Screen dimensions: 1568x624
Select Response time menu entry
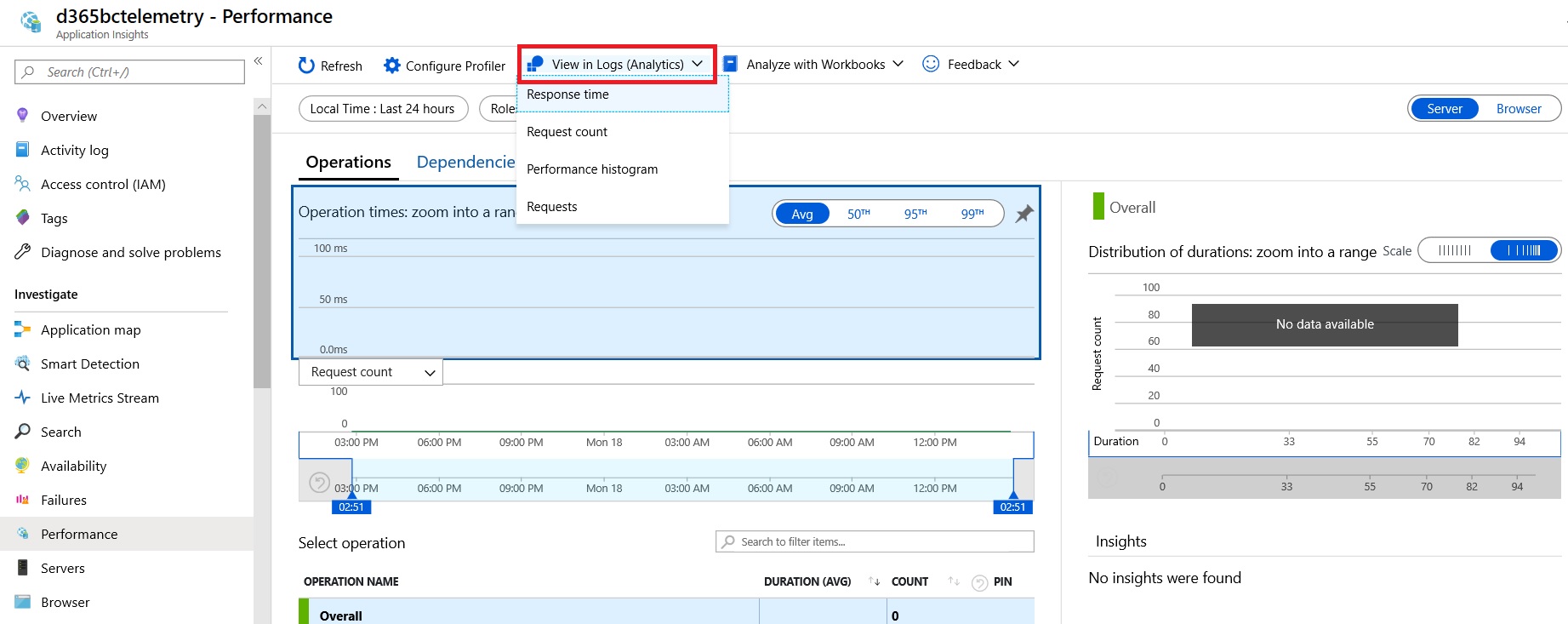point(623,94)
